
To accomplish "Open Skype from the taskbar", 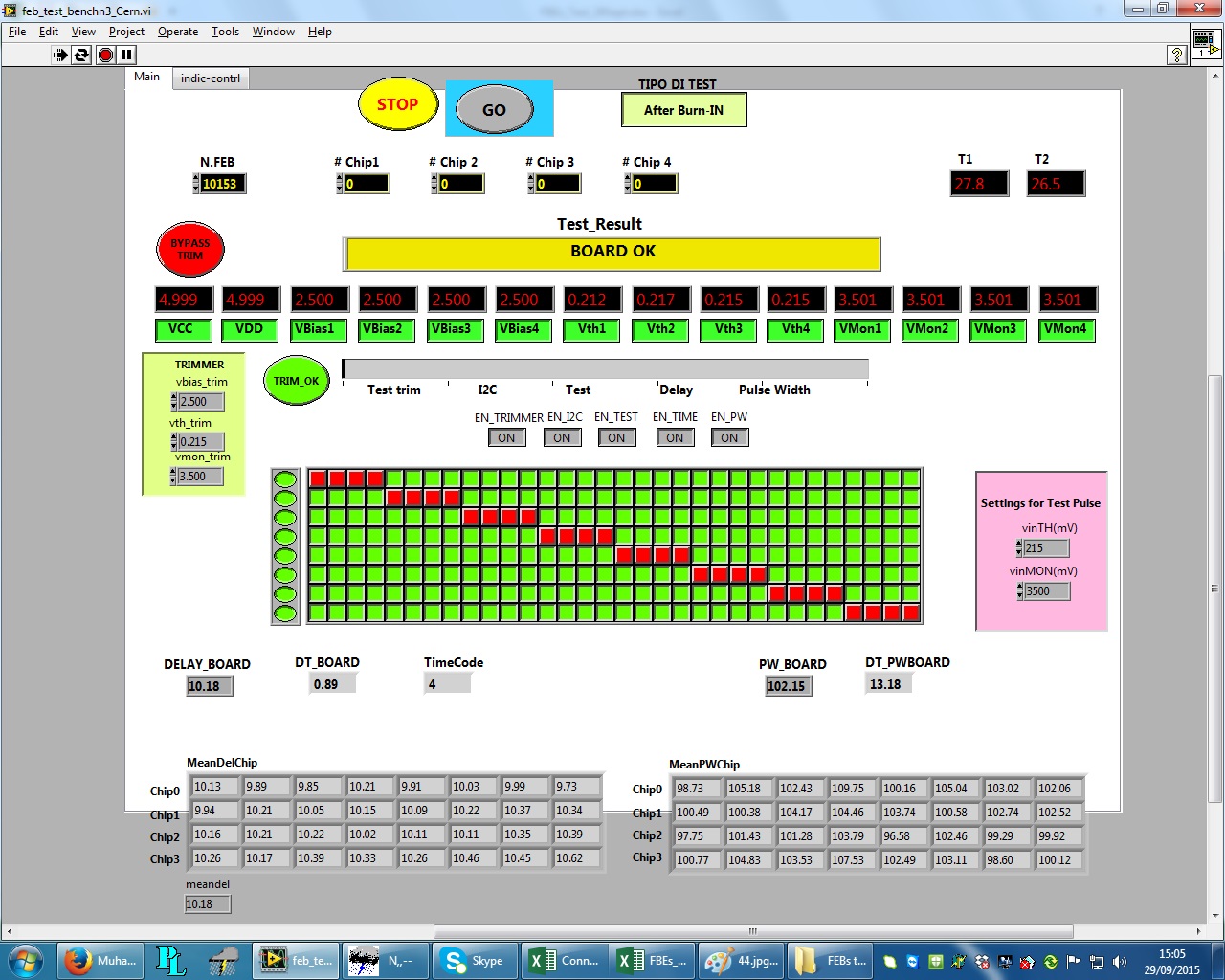I will tap(475, 960).
